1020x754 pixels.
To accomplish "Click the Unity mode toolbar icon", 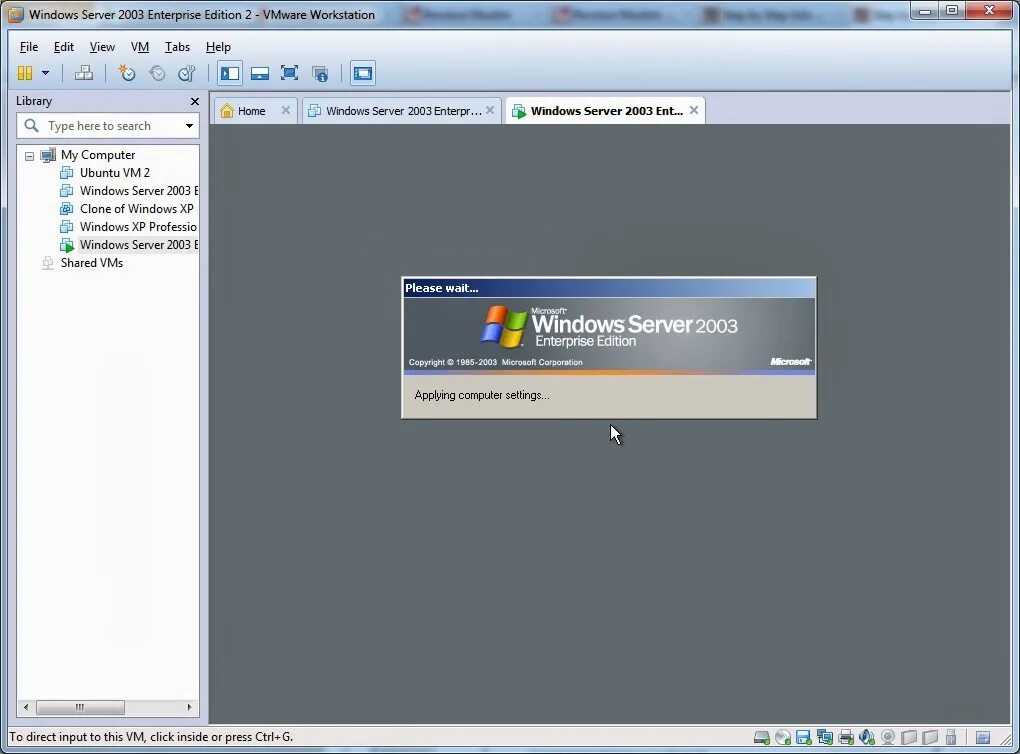I will coord(320,73).
